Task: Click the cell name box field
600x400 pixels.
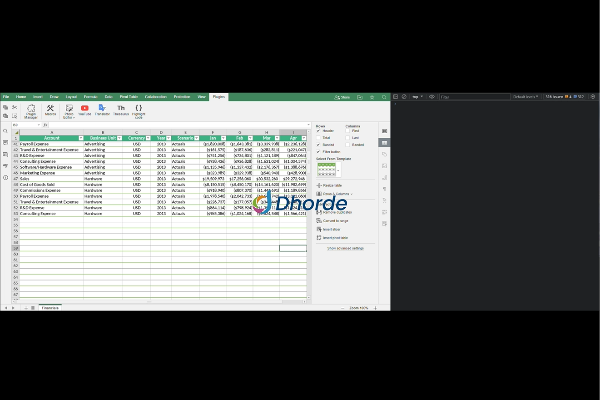Action: click(x=20, y=125)
